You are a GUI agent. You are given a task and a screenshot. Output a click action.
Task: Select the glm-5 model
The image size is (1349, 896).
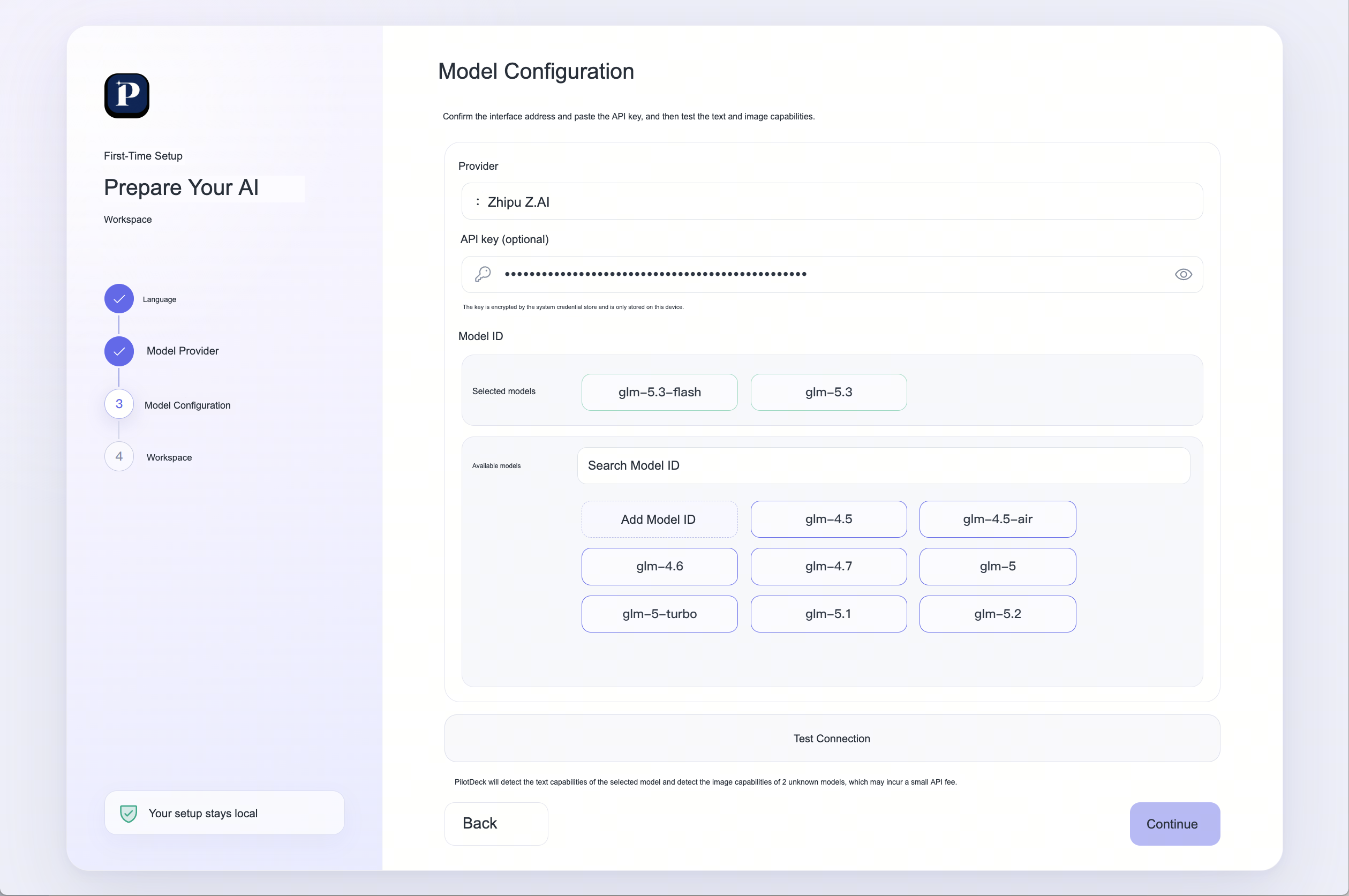click(998, 566)
